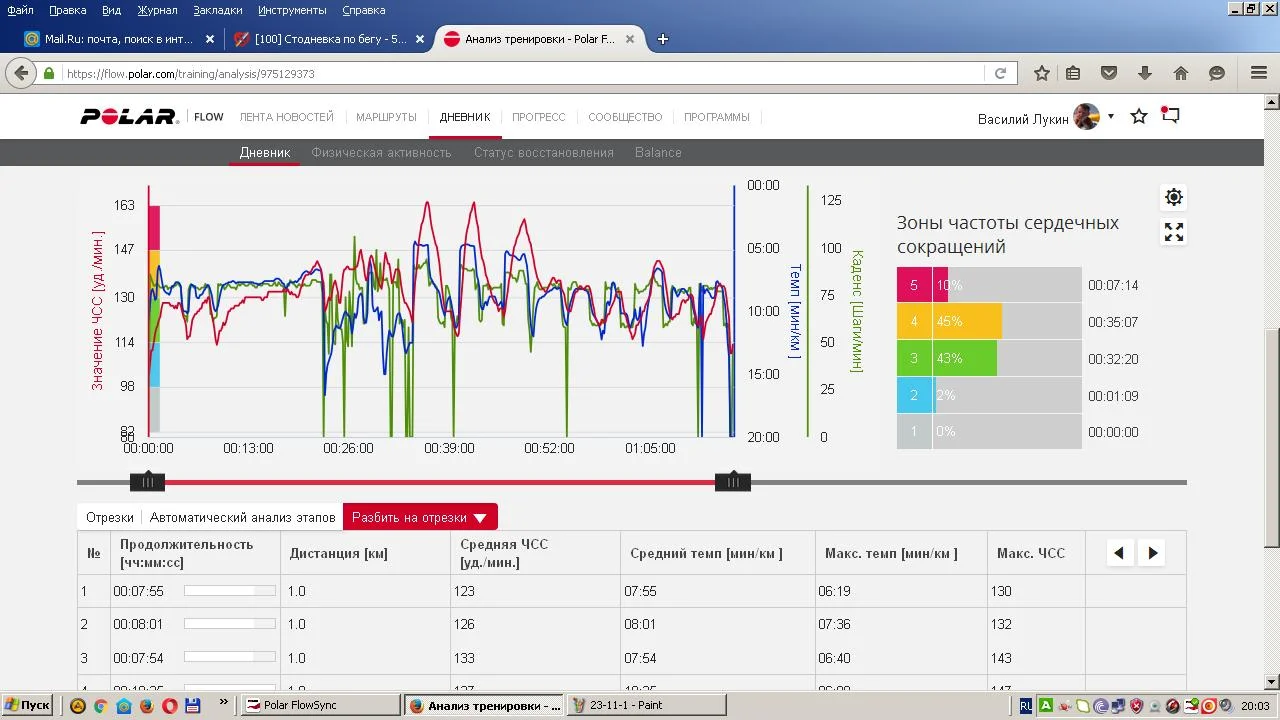Image resolution: width=1280 pixels, height=720 pixels.
Task: Click the browser home icon
Action: coord(1181,73)
